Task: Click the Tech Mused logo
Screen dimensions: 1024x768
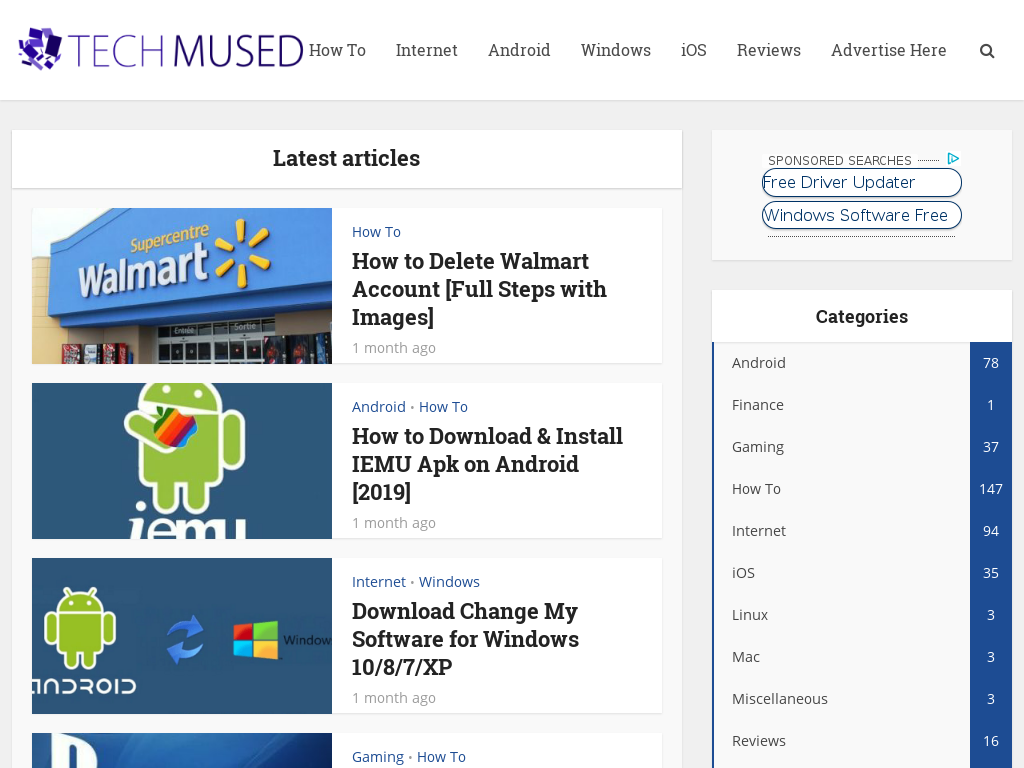Action: (161, 50)
